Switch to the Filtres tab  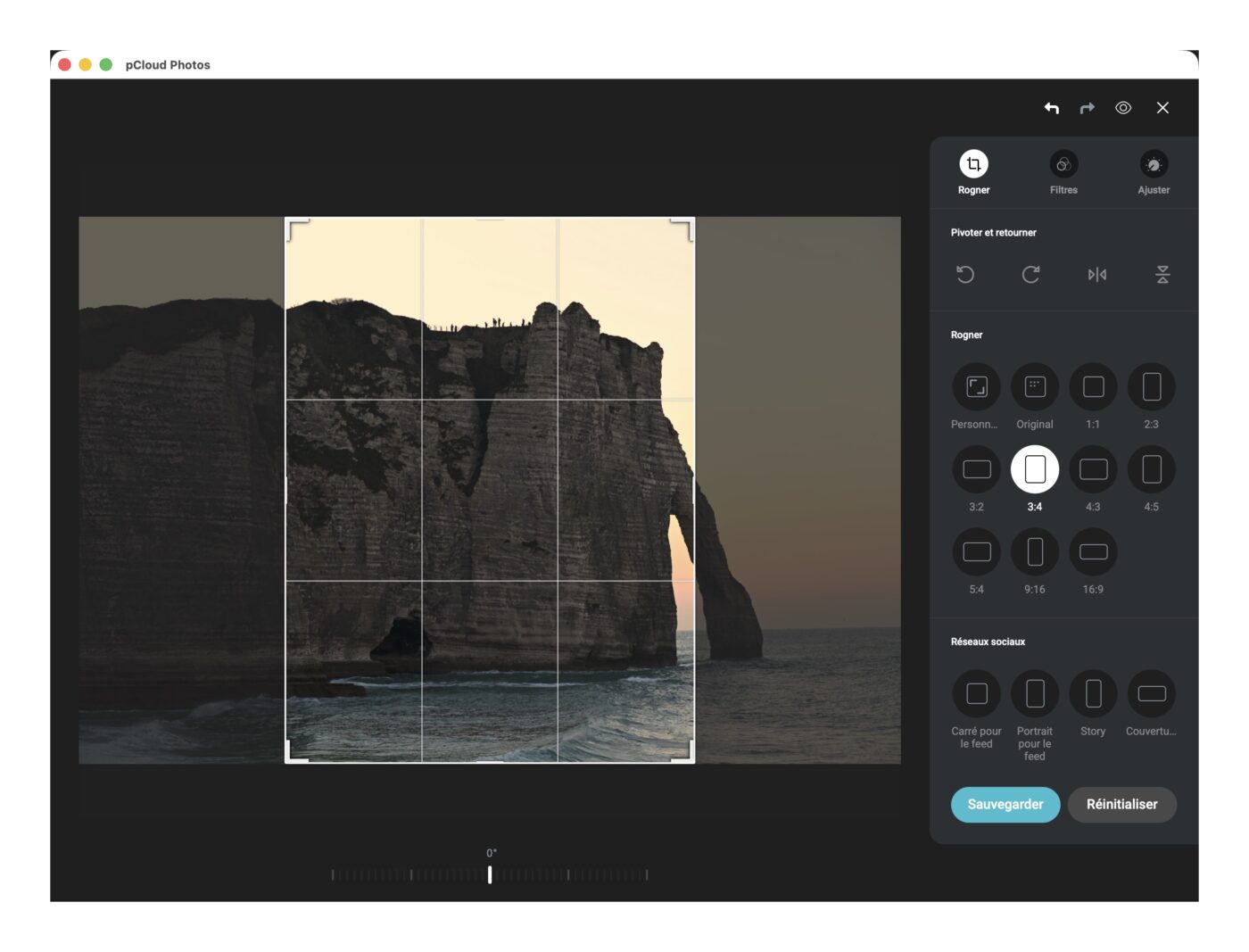tap(1063, 165)
